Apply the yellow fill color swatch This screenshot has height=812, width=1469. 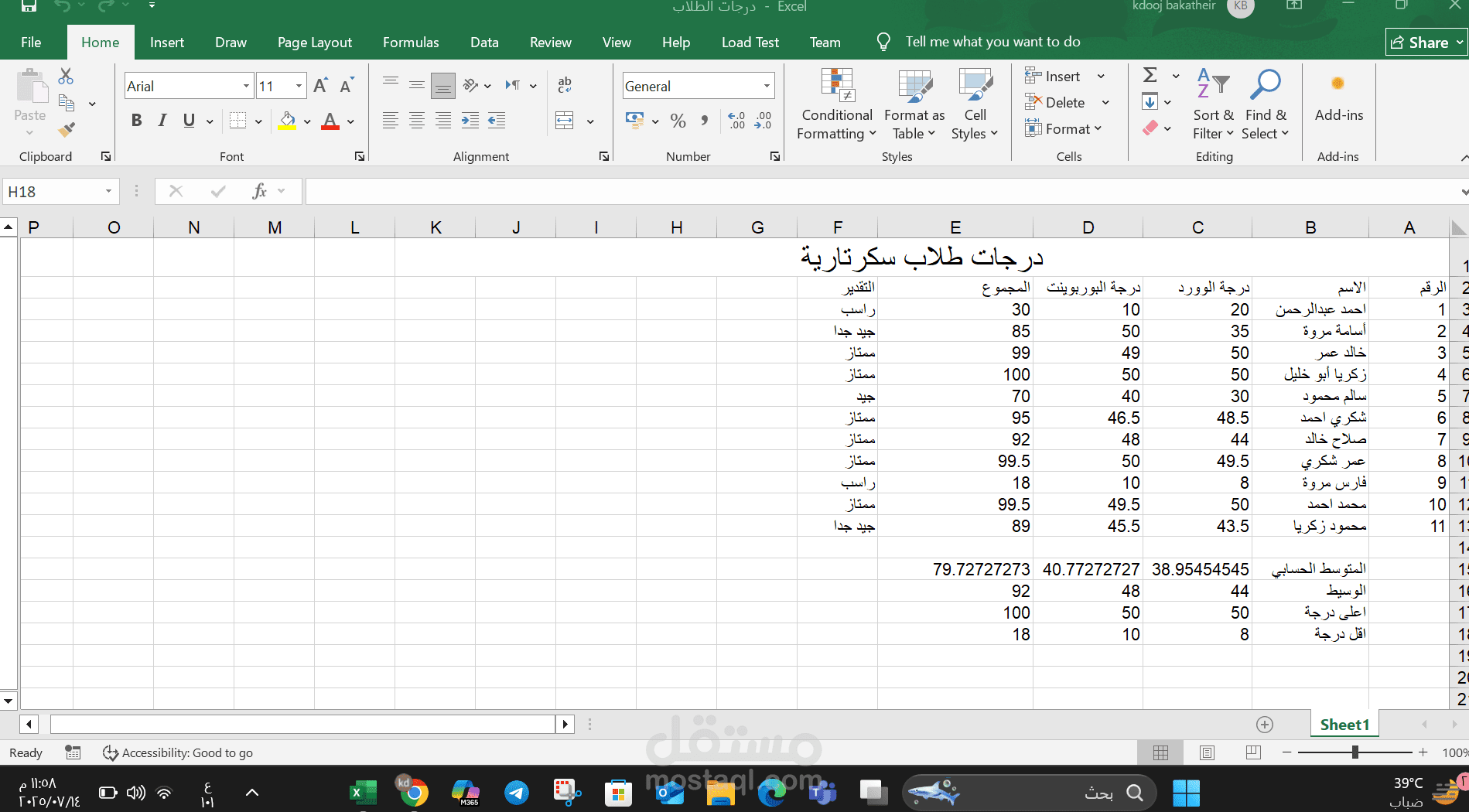coord(288,121)
